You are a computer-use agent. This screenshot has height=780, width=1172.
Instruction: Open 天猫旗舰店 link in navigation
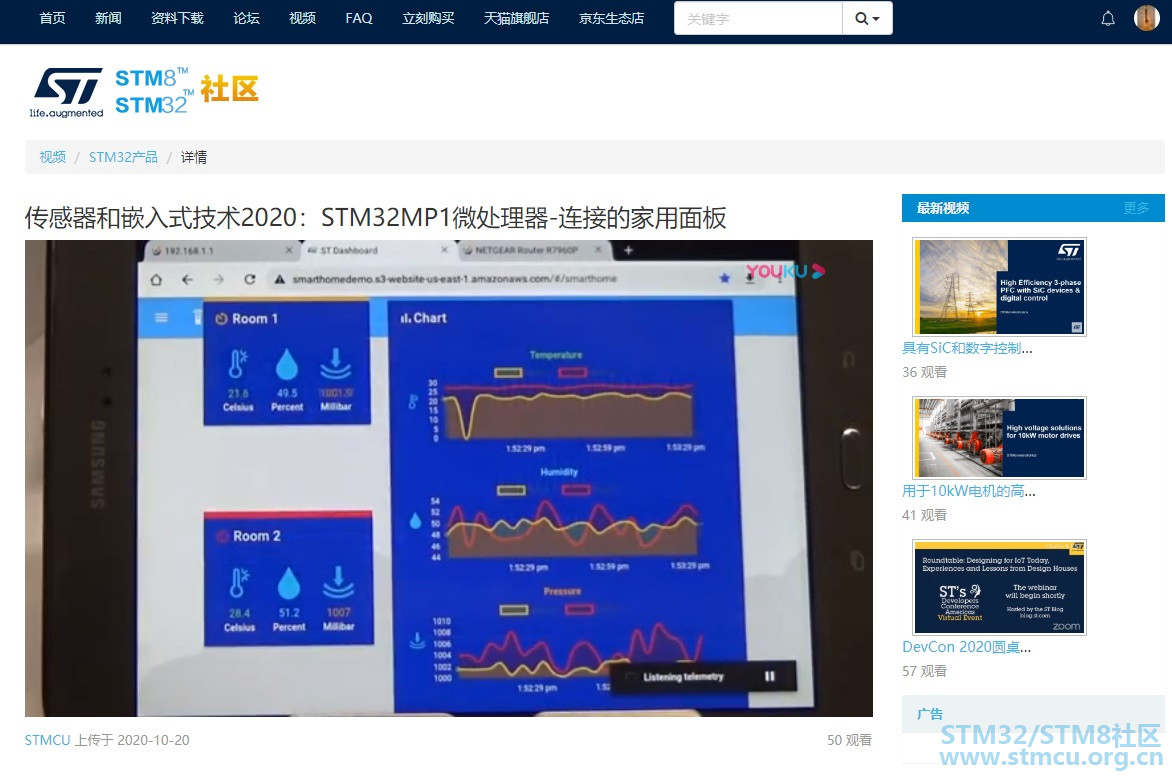tap(516, 18)
